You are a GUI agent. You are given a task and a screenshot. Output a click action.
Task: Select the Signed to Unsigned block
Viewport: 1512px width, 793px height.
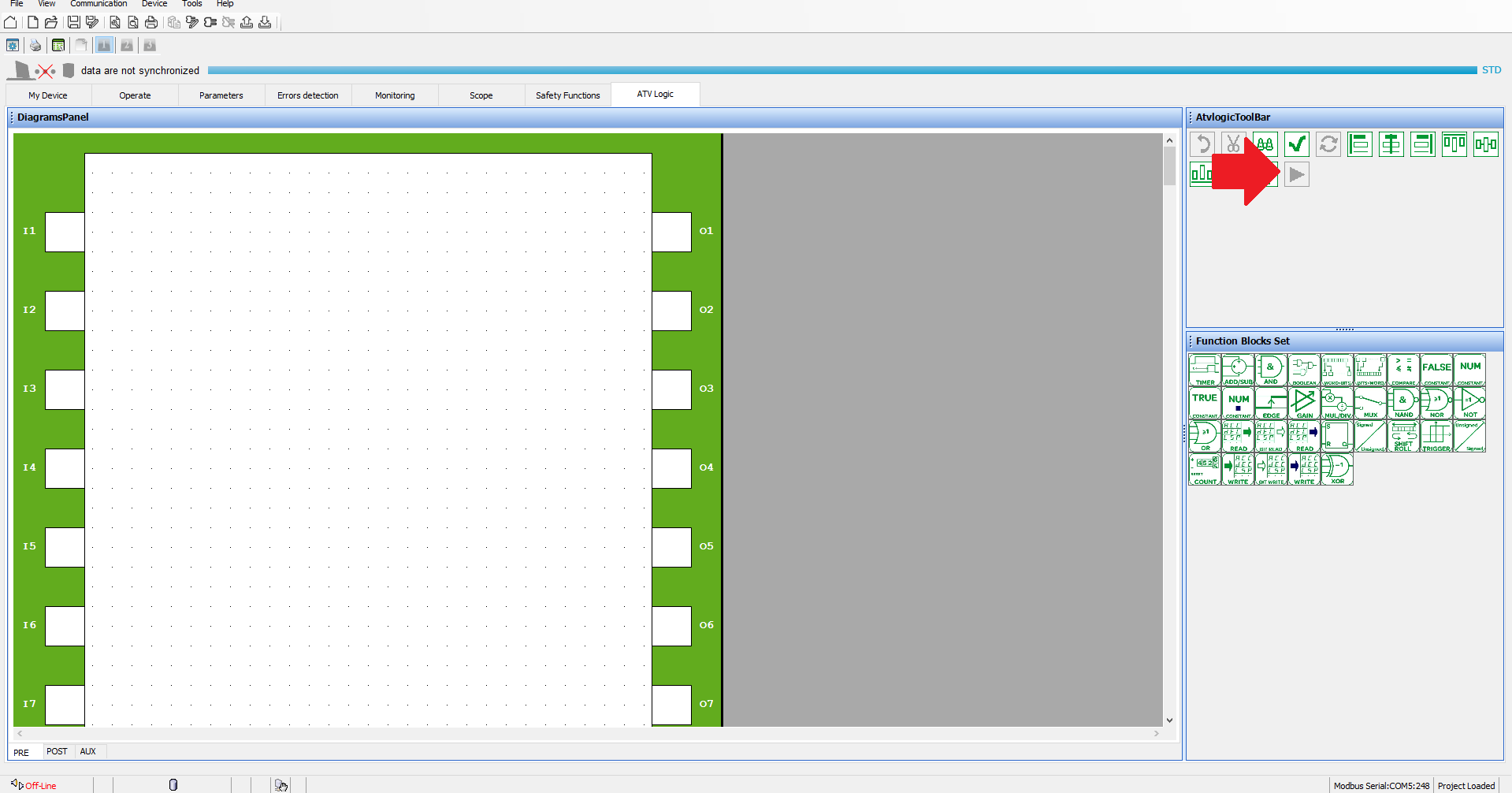click(1370, 436)
